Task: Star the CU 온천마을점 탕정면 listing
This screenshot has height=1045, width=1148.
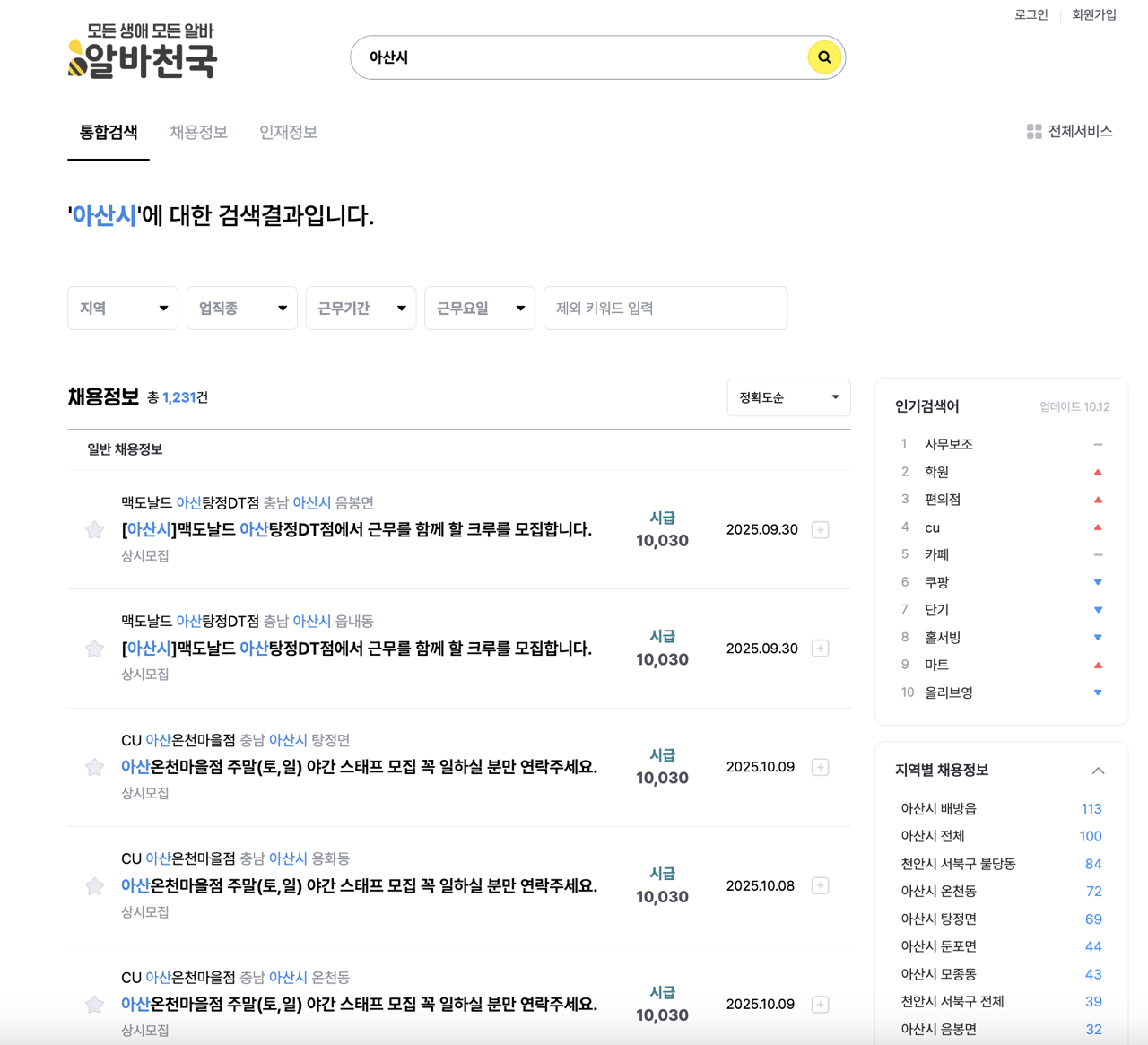Action: pos(94,767)
